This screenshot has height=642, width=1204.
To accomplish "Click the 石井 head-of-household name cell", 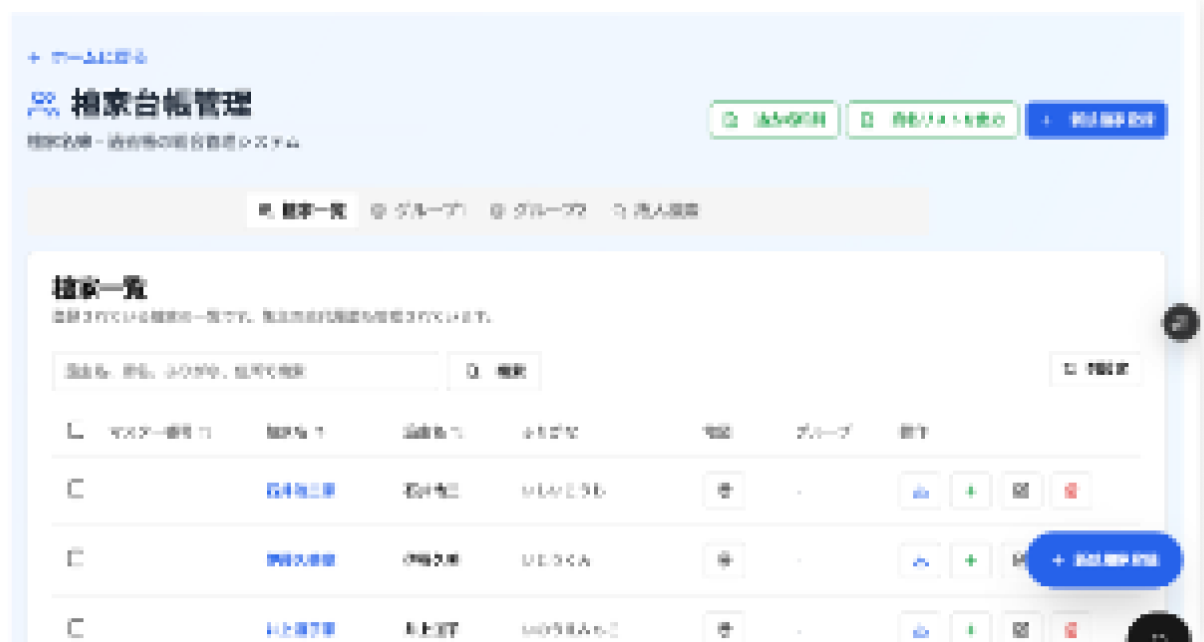I will 431,491.
